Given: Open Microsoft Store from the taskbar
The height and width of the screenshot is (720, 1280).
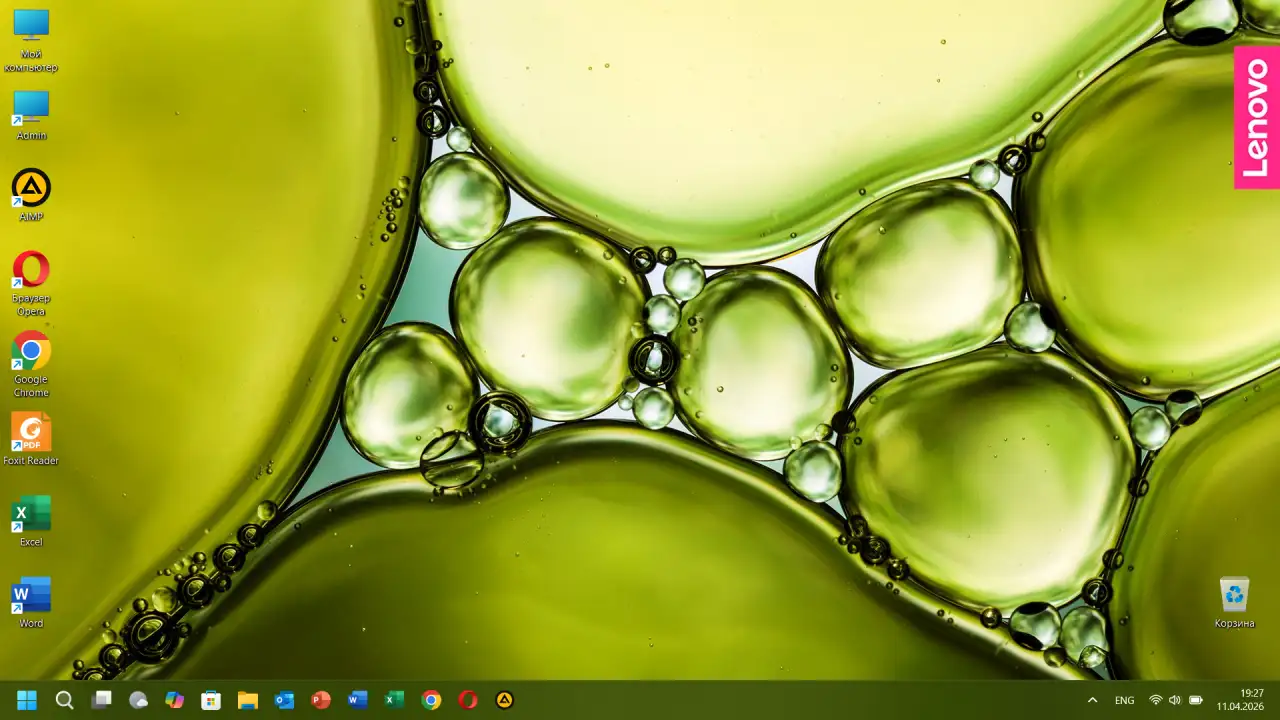Looking at the screenshot, I should pos(211,700).
